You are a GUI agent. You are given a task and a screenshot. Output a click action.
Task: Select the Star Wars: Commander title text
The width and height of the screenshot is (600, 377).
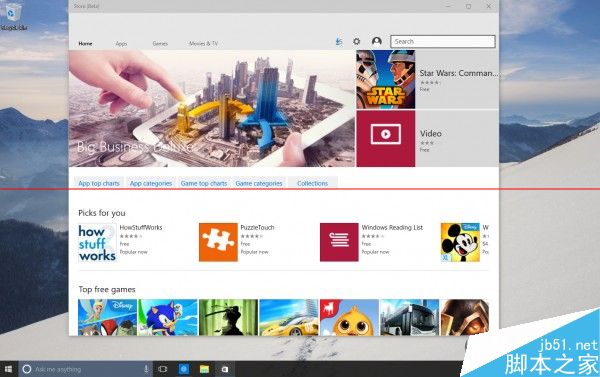click(x=459, y=73)
